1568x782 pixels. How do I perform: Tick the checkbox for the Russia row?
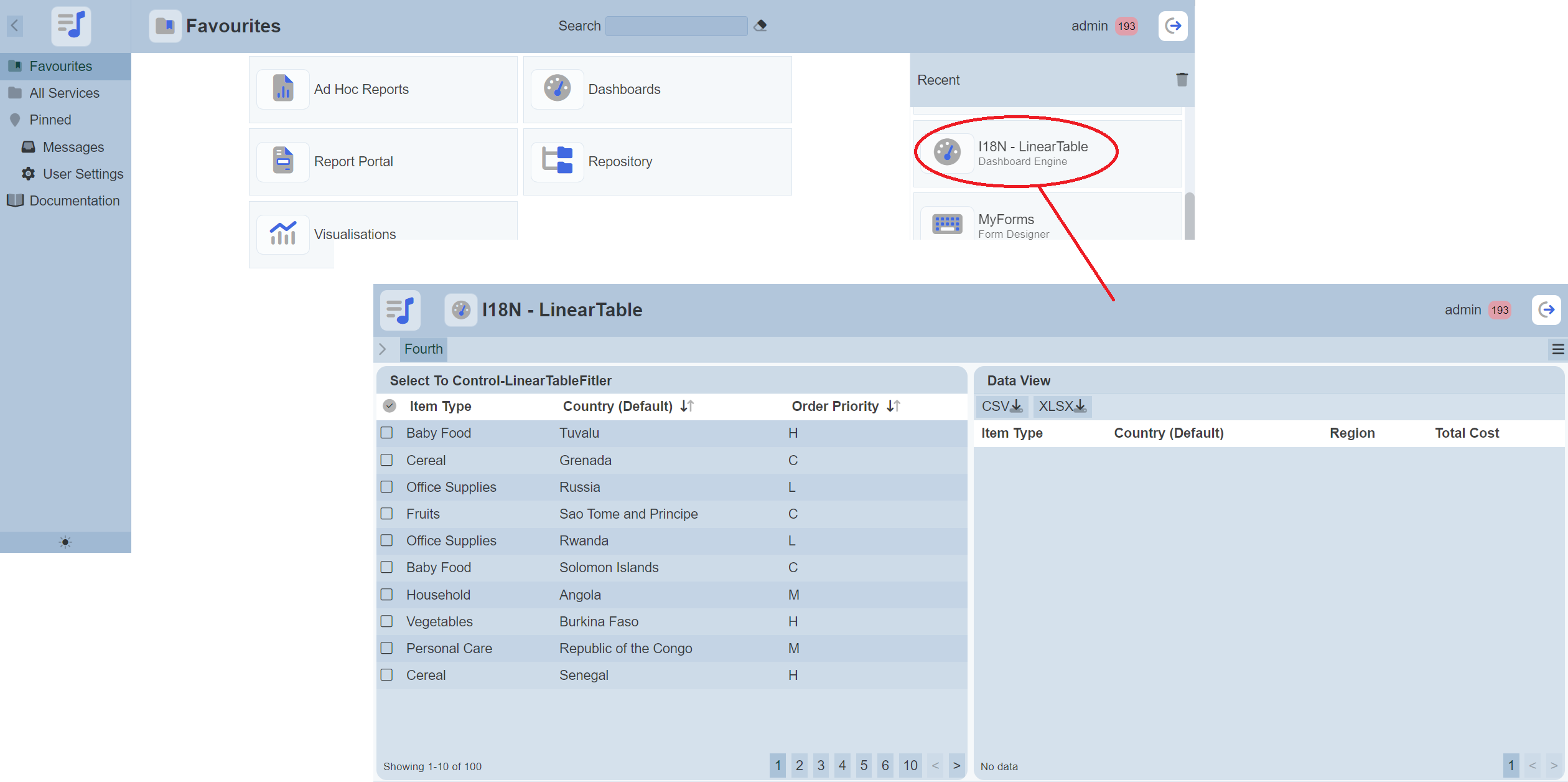387,487
